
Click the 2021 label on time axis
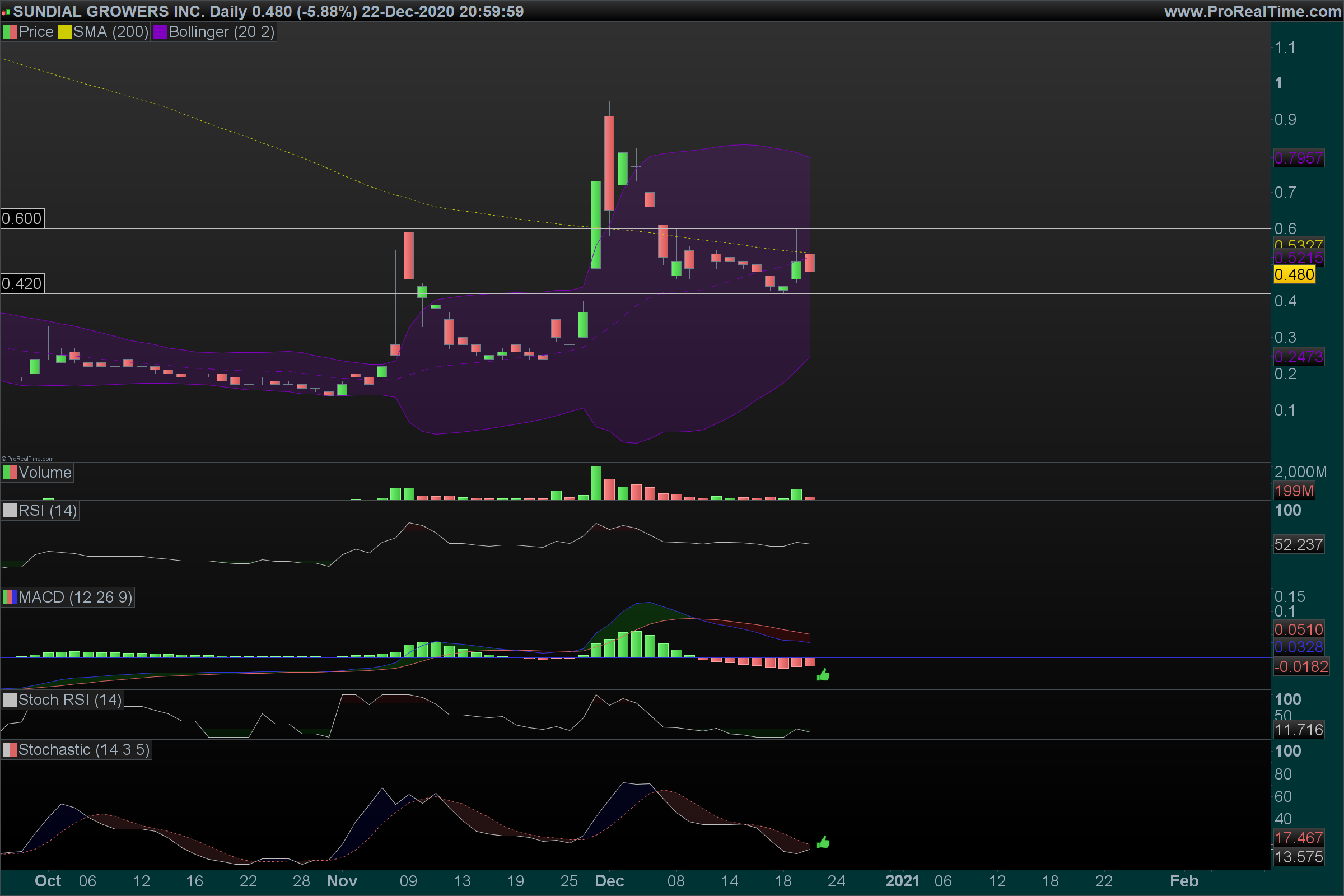pos(902,880)
